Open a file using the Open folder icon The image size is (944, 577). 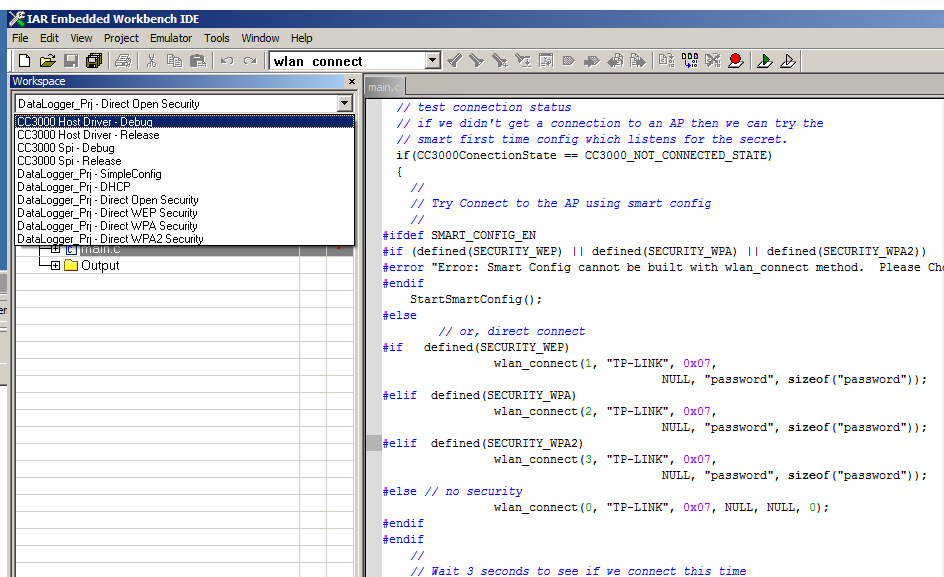[x=48, y=61]
